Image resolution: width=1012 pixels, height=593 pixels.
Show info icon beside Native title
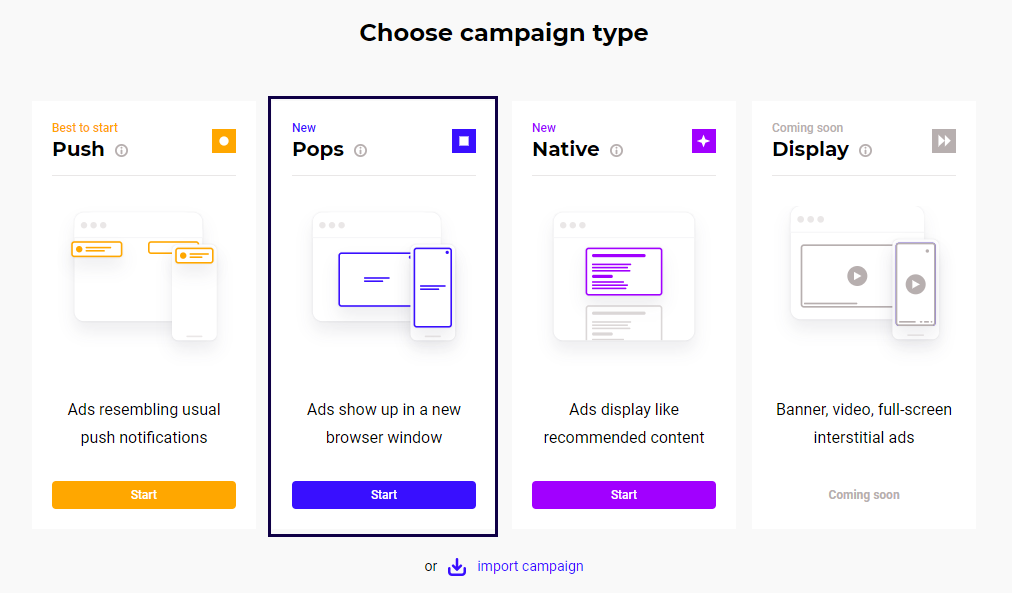[x=617, y=151]
